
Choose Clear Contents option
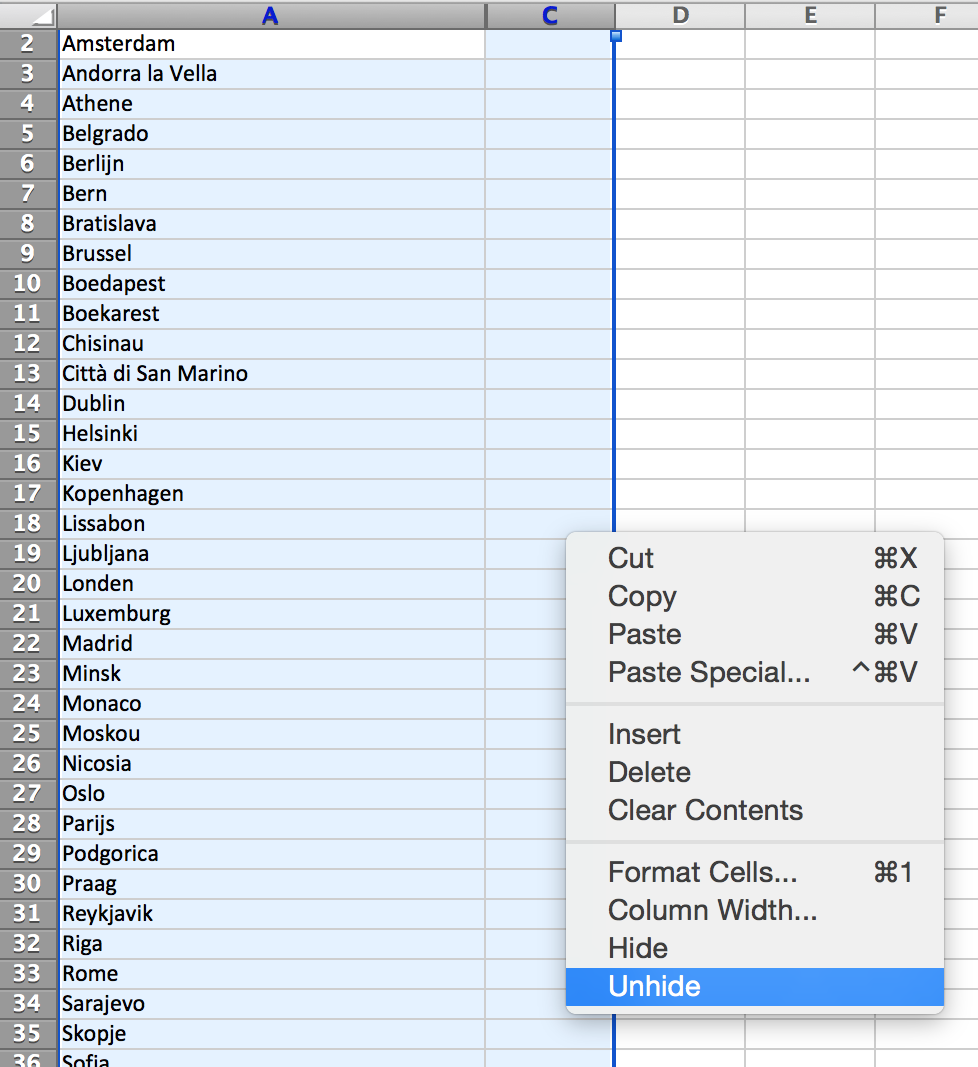[705, 810]
